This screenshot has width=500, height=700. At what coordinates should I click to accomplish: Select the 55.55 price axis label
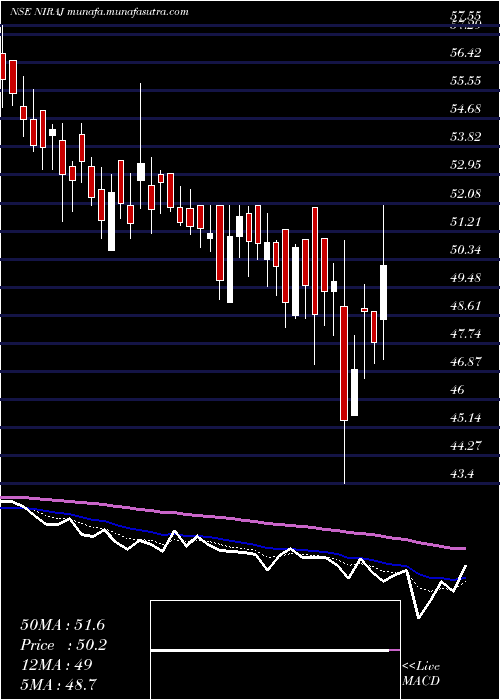466,81
